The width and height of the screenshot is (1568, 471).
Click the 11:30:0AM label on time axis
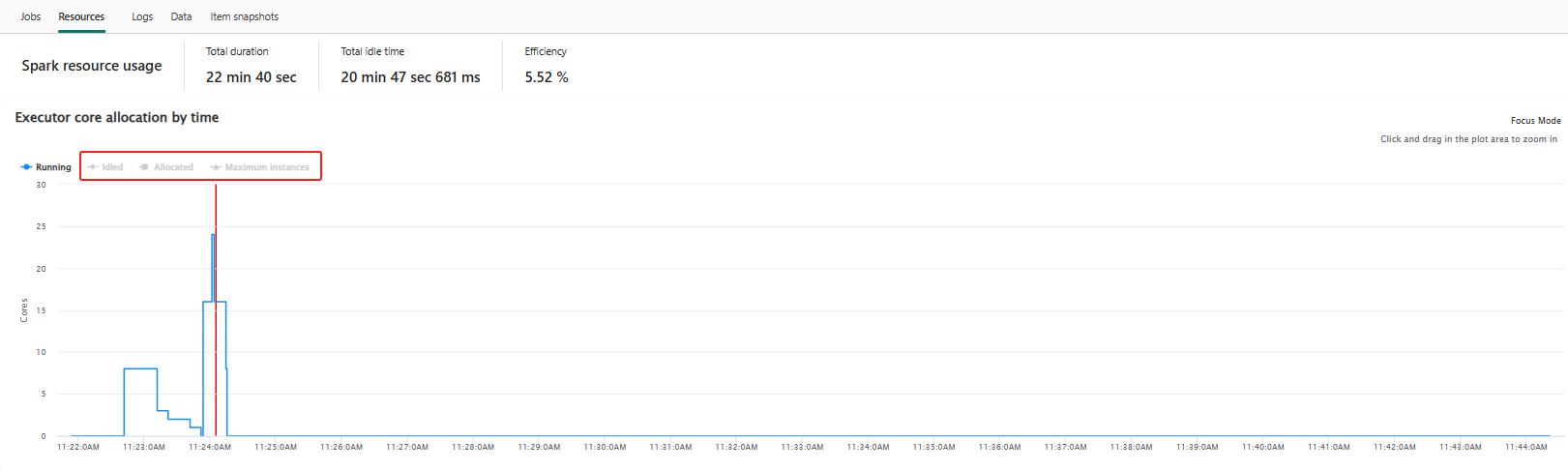605,447
